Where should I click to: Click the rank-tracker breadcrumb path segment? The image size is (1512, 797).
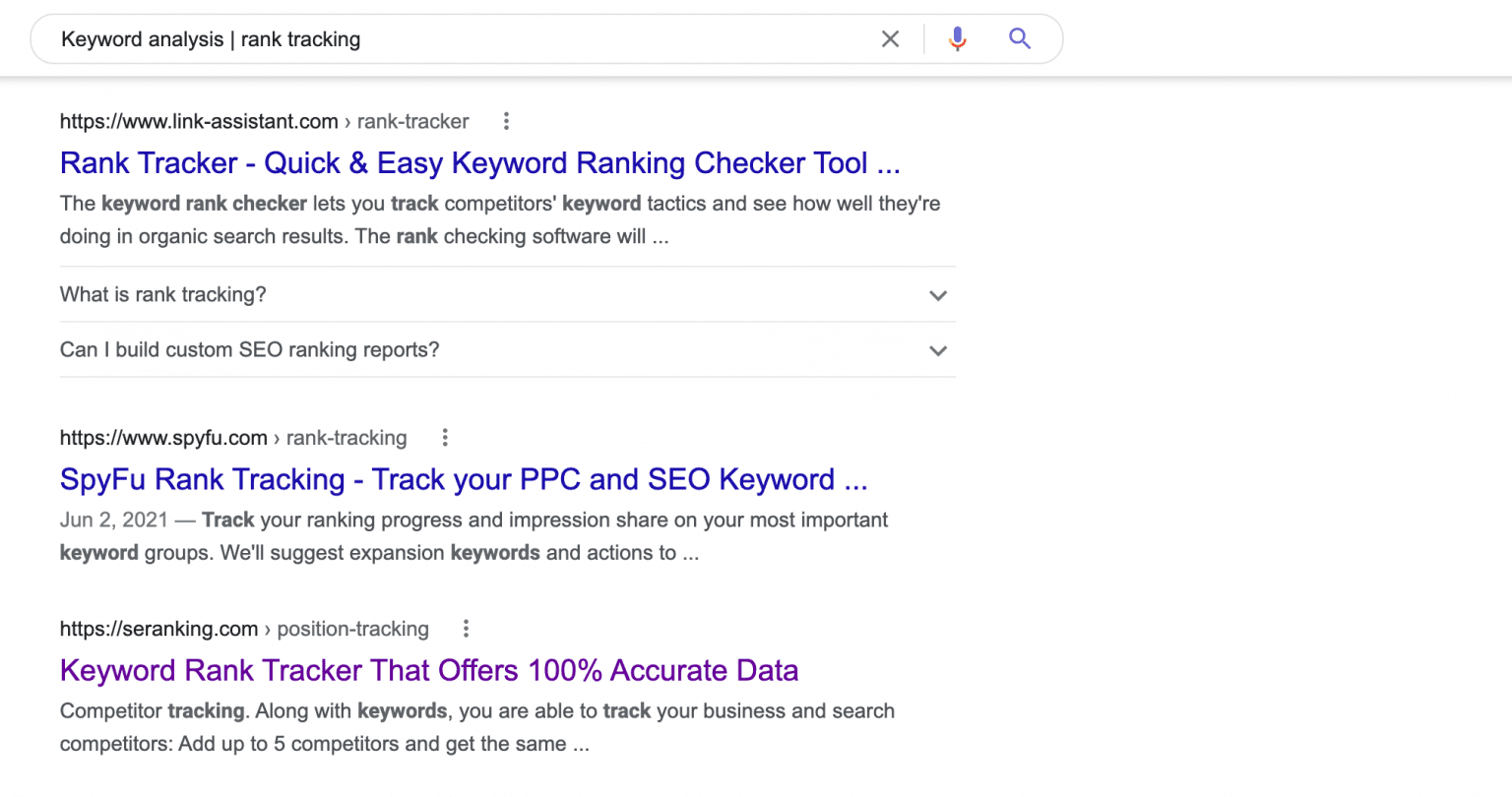click(x=411, y=121)
